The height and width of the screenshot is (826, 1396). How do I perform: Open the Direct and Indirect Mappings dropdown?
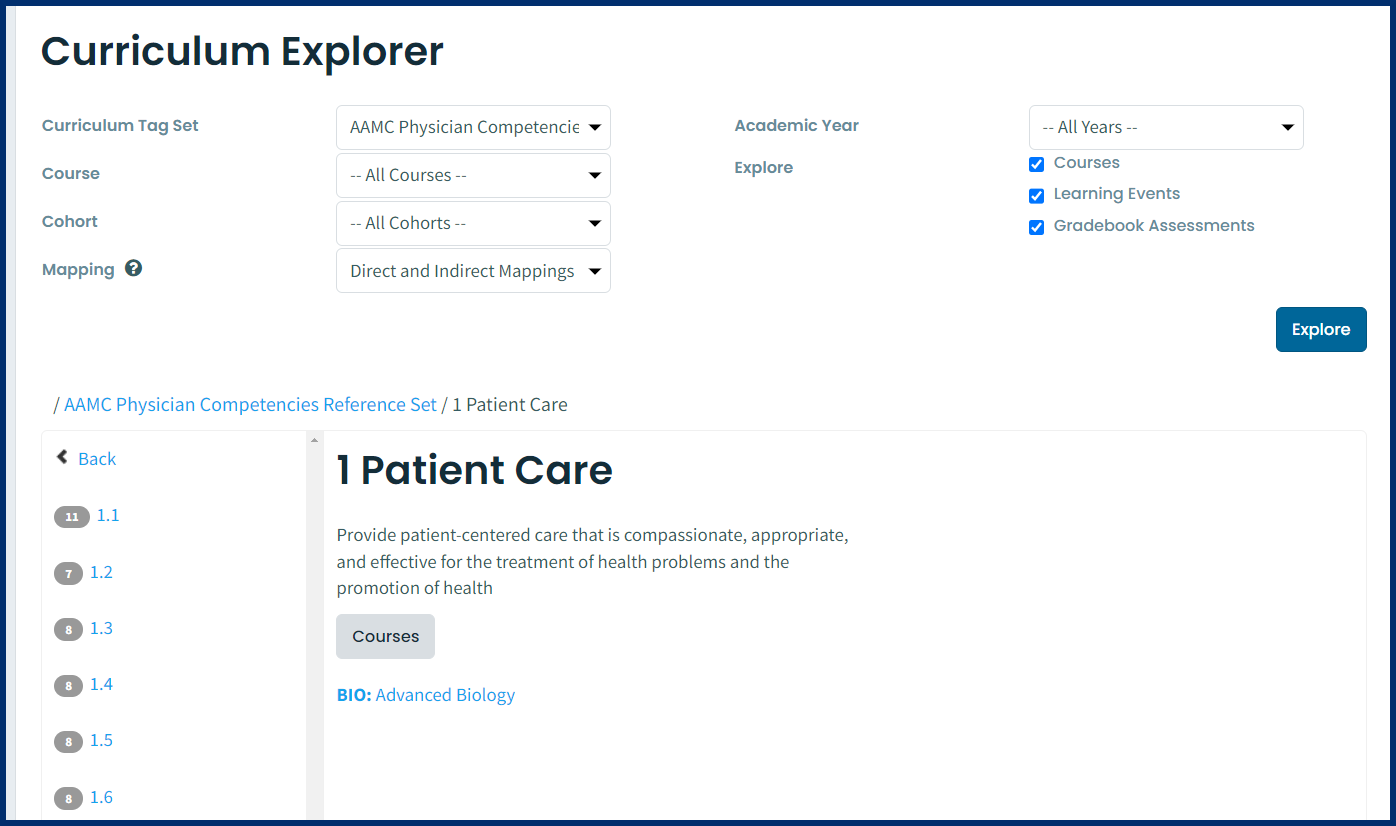coord(472,270)
